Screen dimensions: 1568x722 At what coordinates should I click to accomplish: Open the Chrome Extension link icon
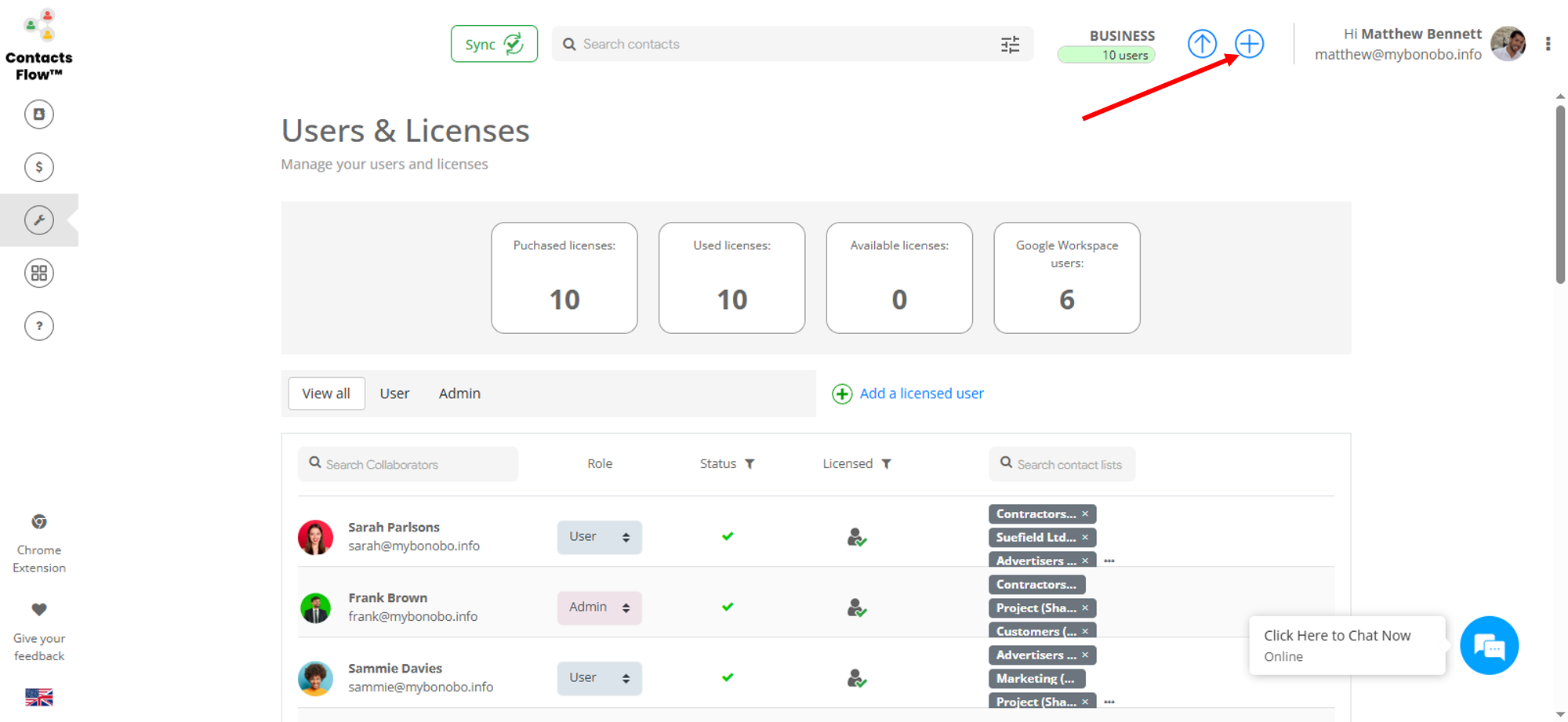pos(38,522)
